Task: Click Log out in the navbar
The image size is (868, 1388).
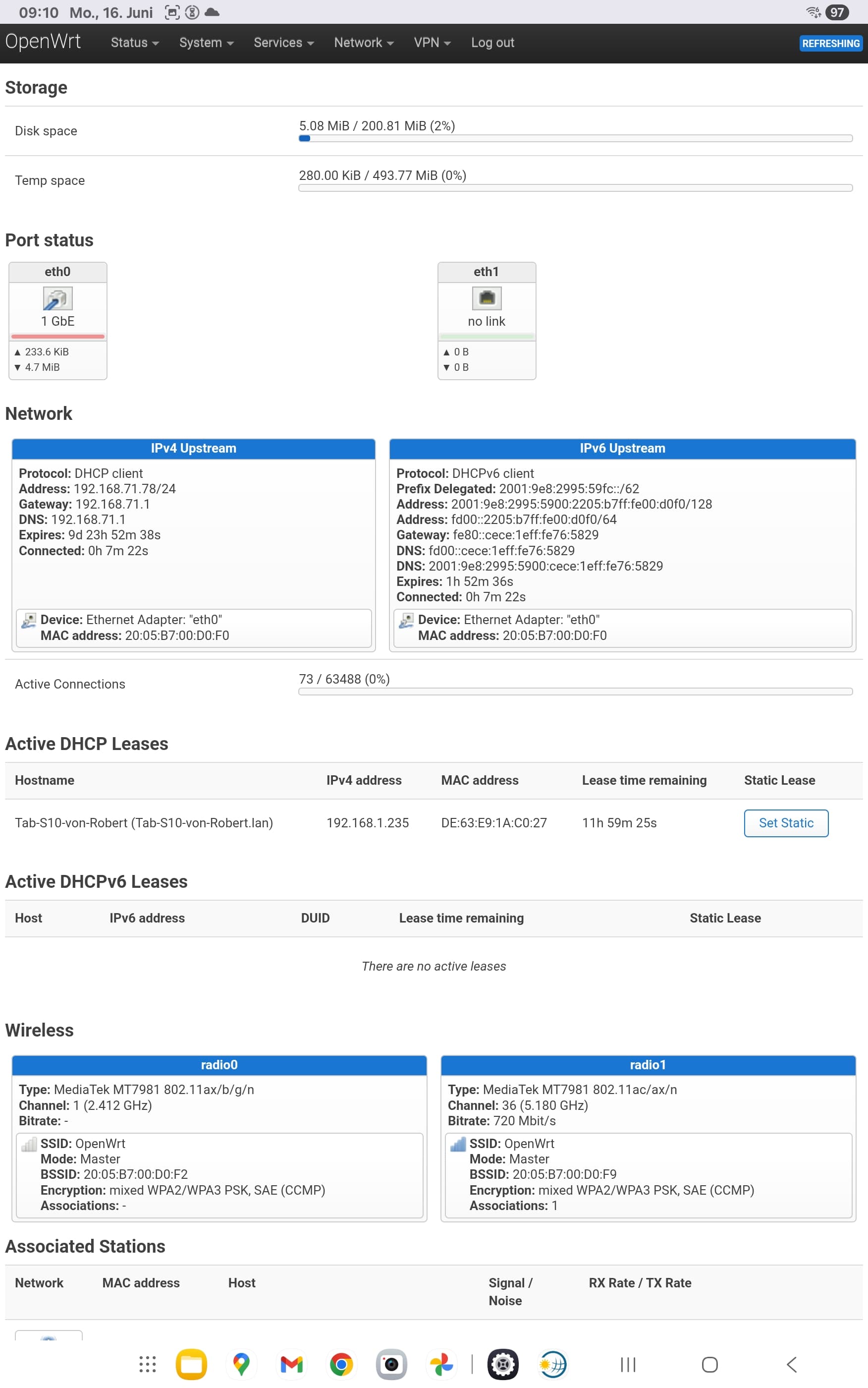Action: coord(492,43)
